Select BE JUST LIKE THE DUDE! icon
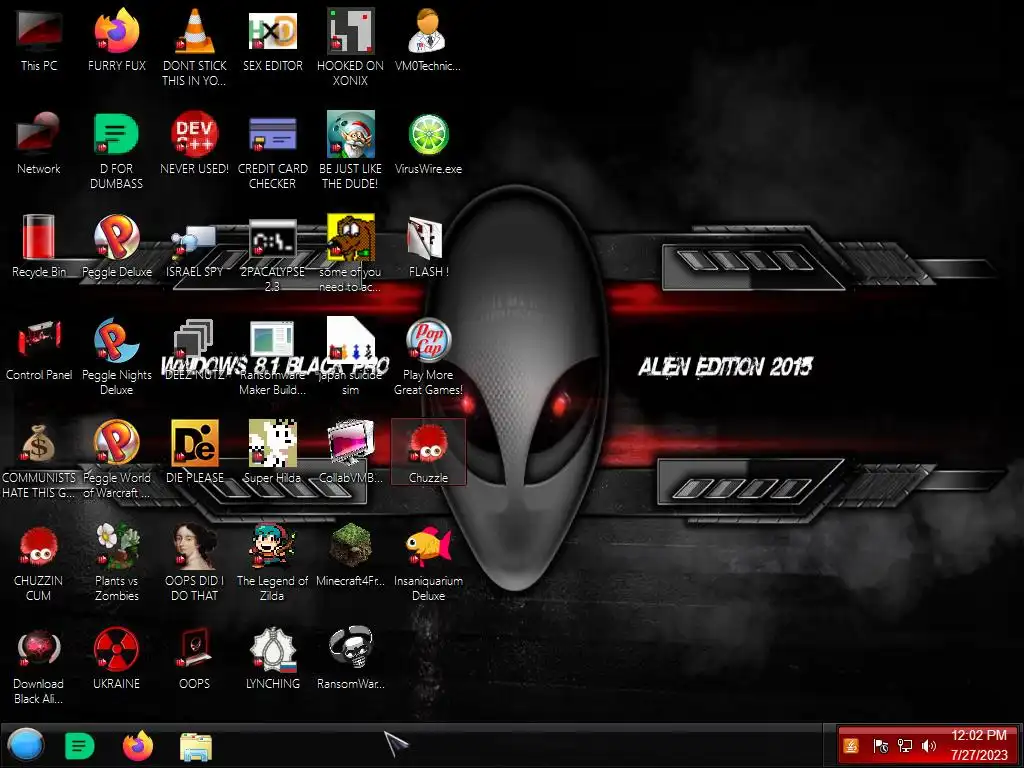The height and width of the screenshot is (768, 1024). pyautogui.click(x=351, y=150)
